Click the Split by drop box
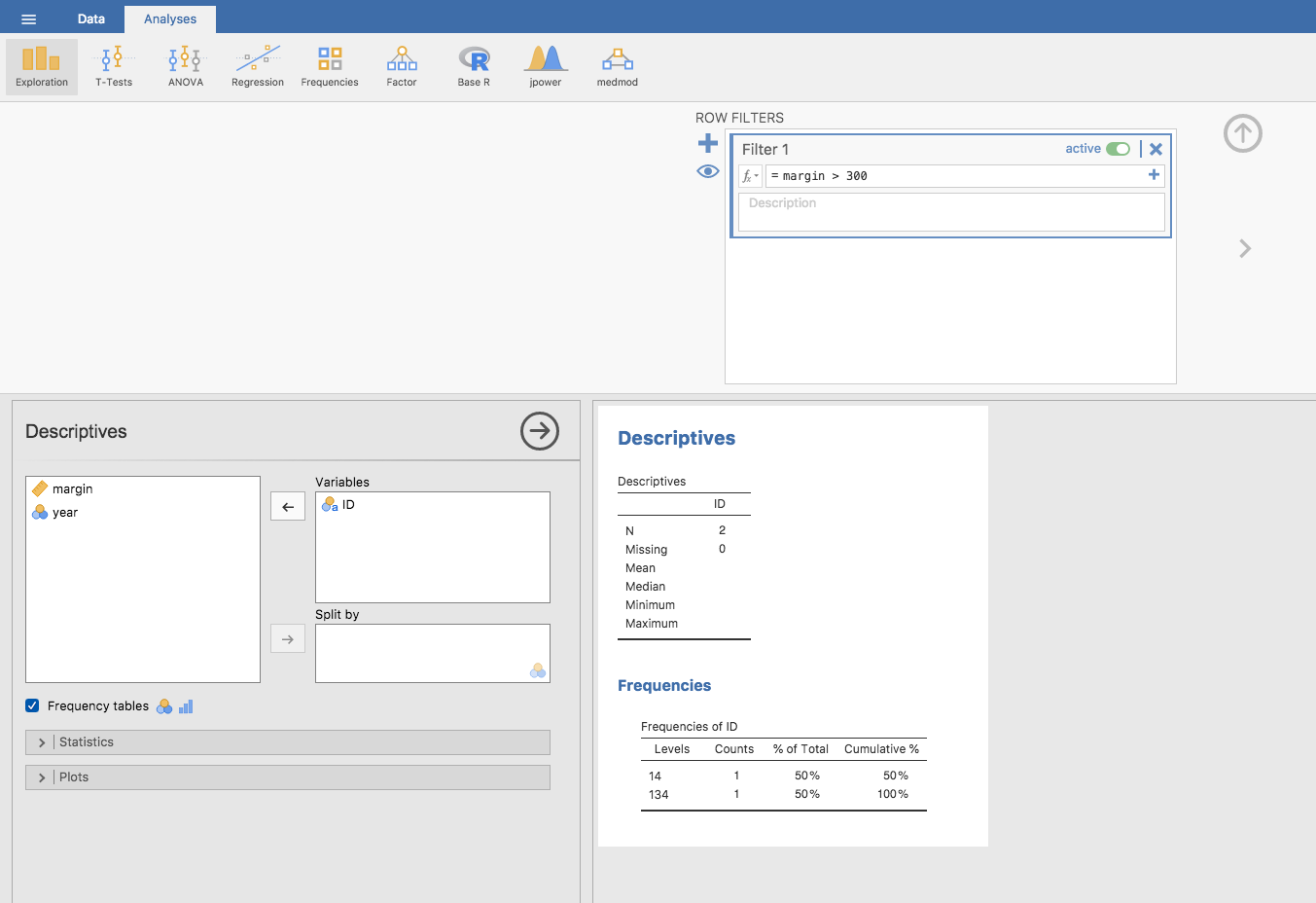 (433, 653)
